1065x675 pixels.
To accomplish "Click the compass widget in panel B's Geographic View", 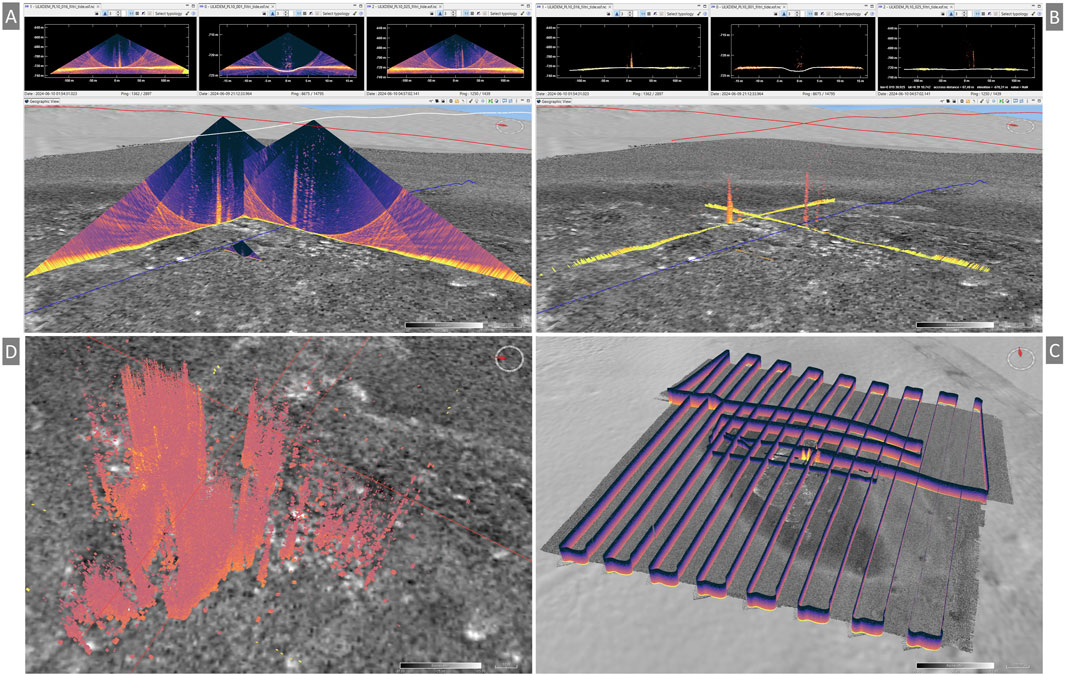I will point(1022,125).
